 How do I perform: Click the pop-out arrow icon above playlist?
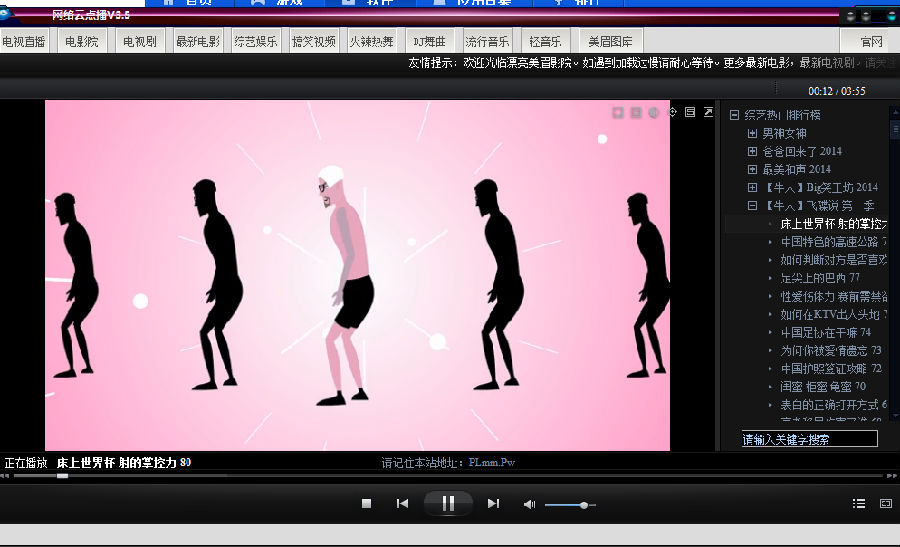pyautogui.click(x=708, y=111)
